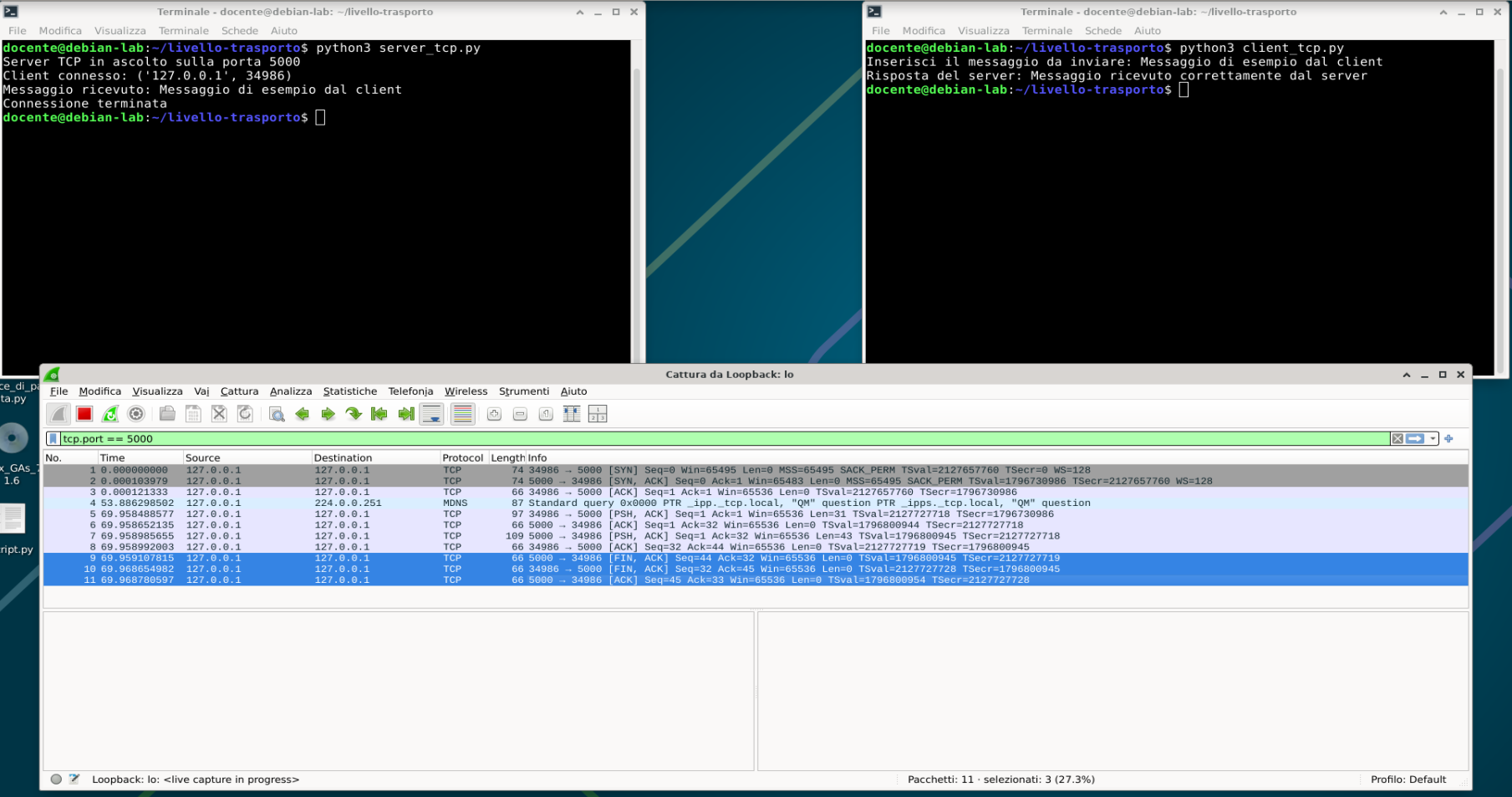Sort by Time column header
The height and width of the screenshot is (797, 1512).
140,457
